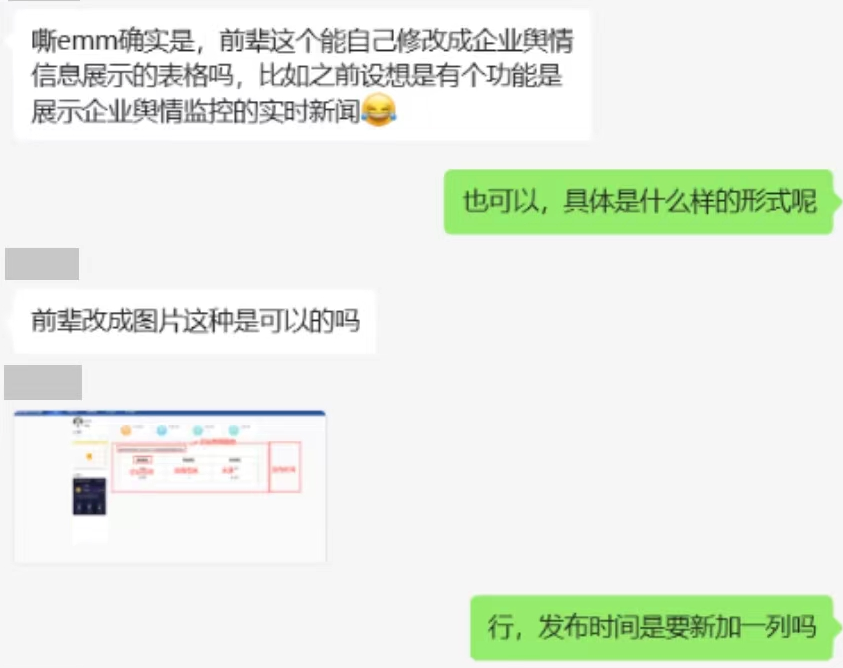843x668 pixels.
Task: Click the red-outlined first column header in image
Action: (142, 460)
